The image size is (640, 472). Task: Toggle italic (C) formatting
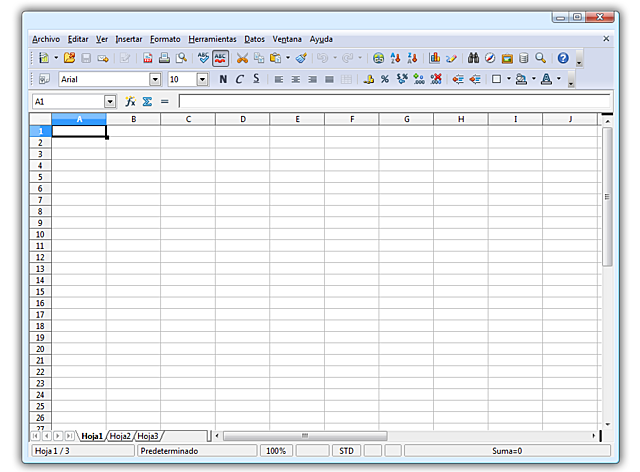point(240,79)
